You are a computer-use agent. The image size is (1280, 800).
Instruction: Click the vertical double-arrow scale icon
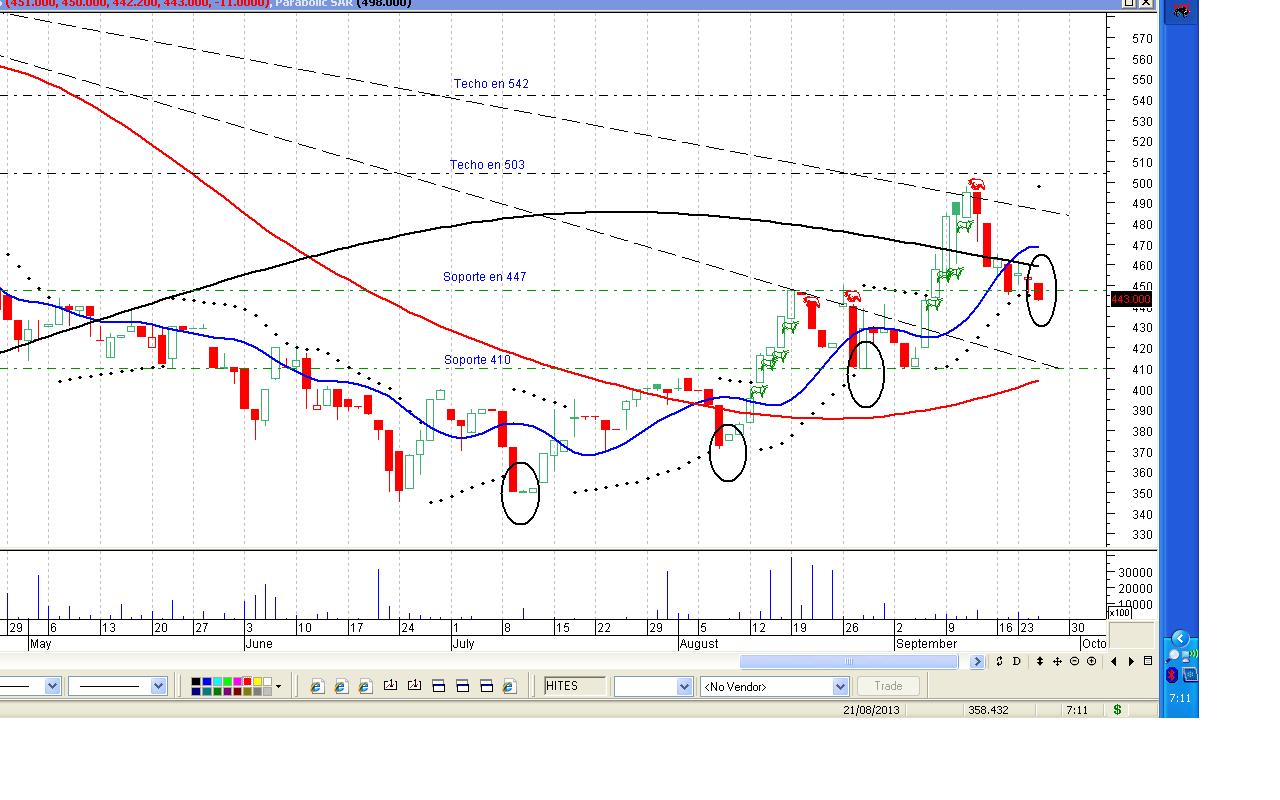coord(1040,661)
